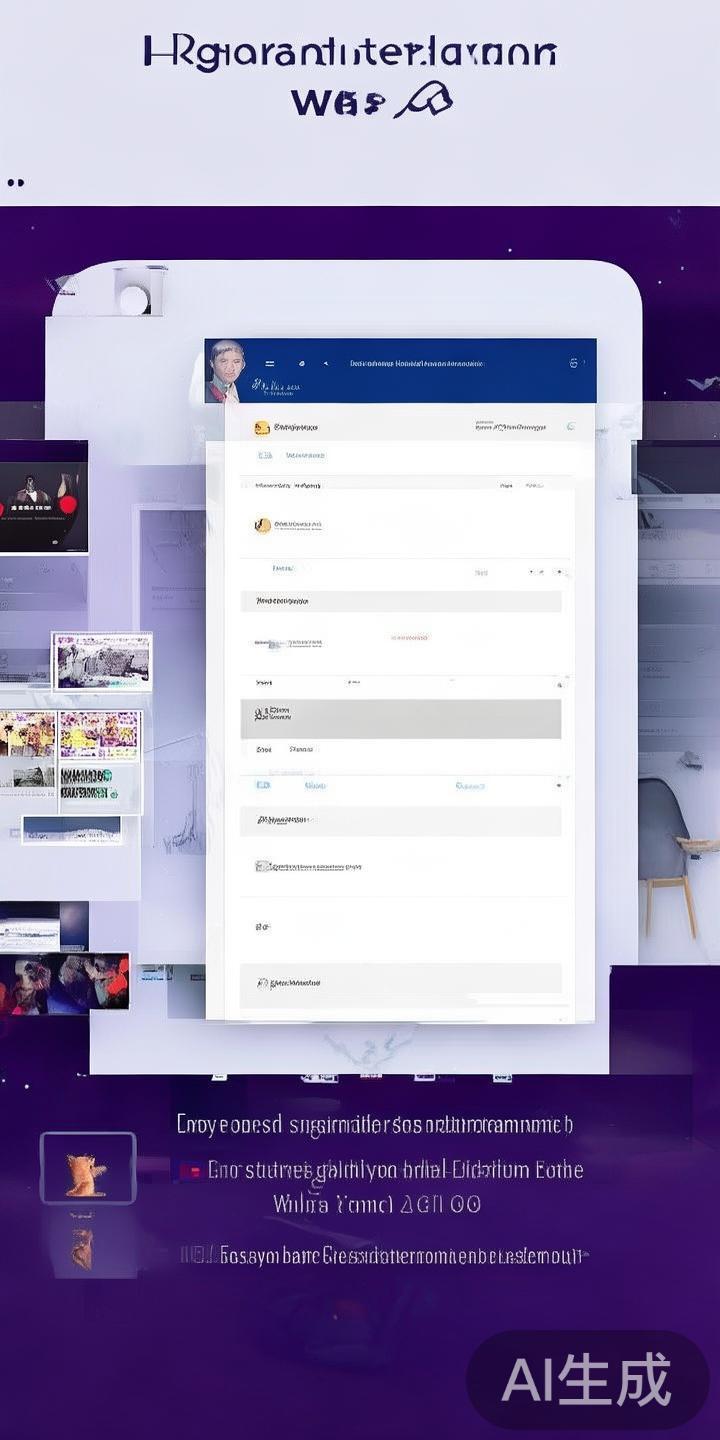Click the profile photo in blue header
Image resolution: width=720 pixels, height=1440 pixels.
pyautogui.click(x=224, y=371)
